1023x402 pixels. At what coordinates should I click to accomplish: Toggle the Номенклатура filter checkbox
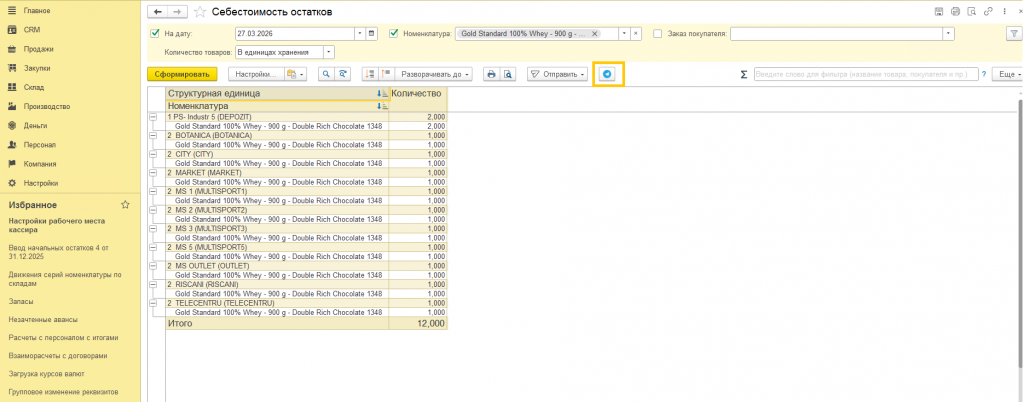tap(393, 33)
